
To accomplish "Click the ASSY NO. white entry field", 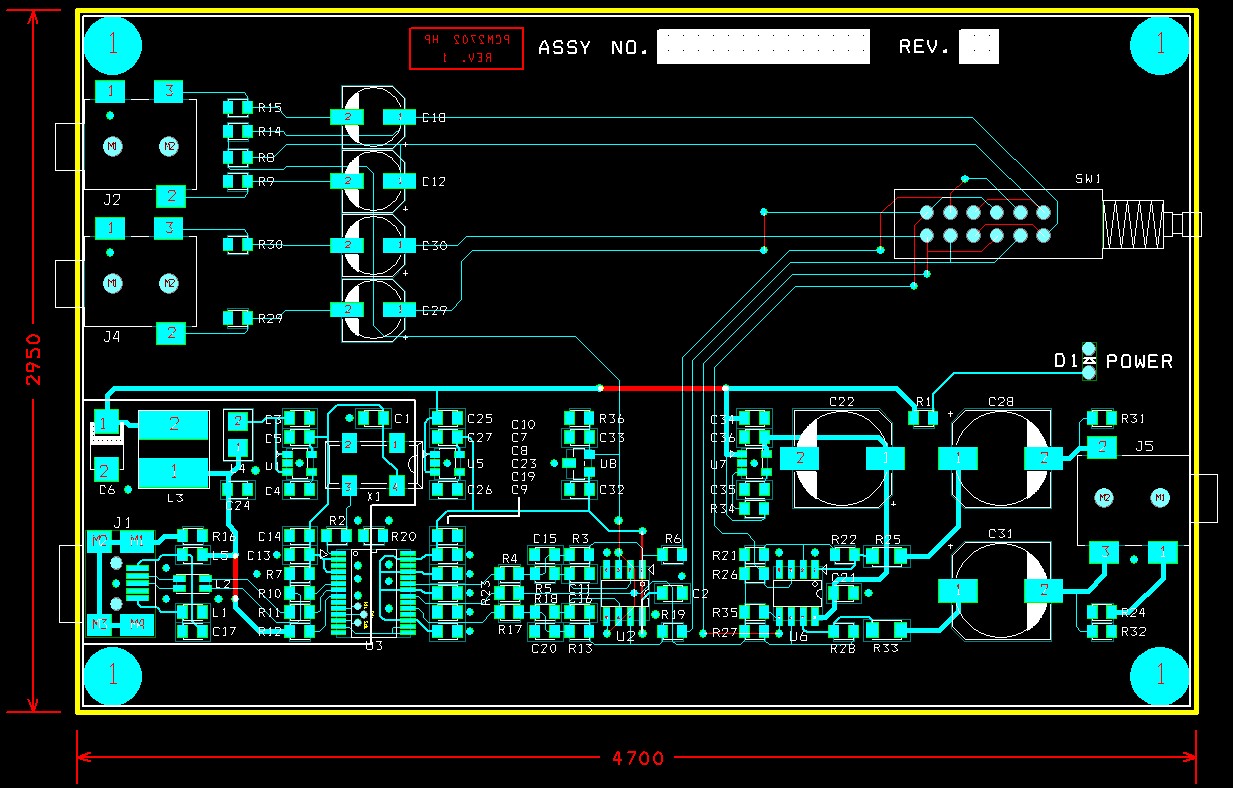I will (763, 46).
